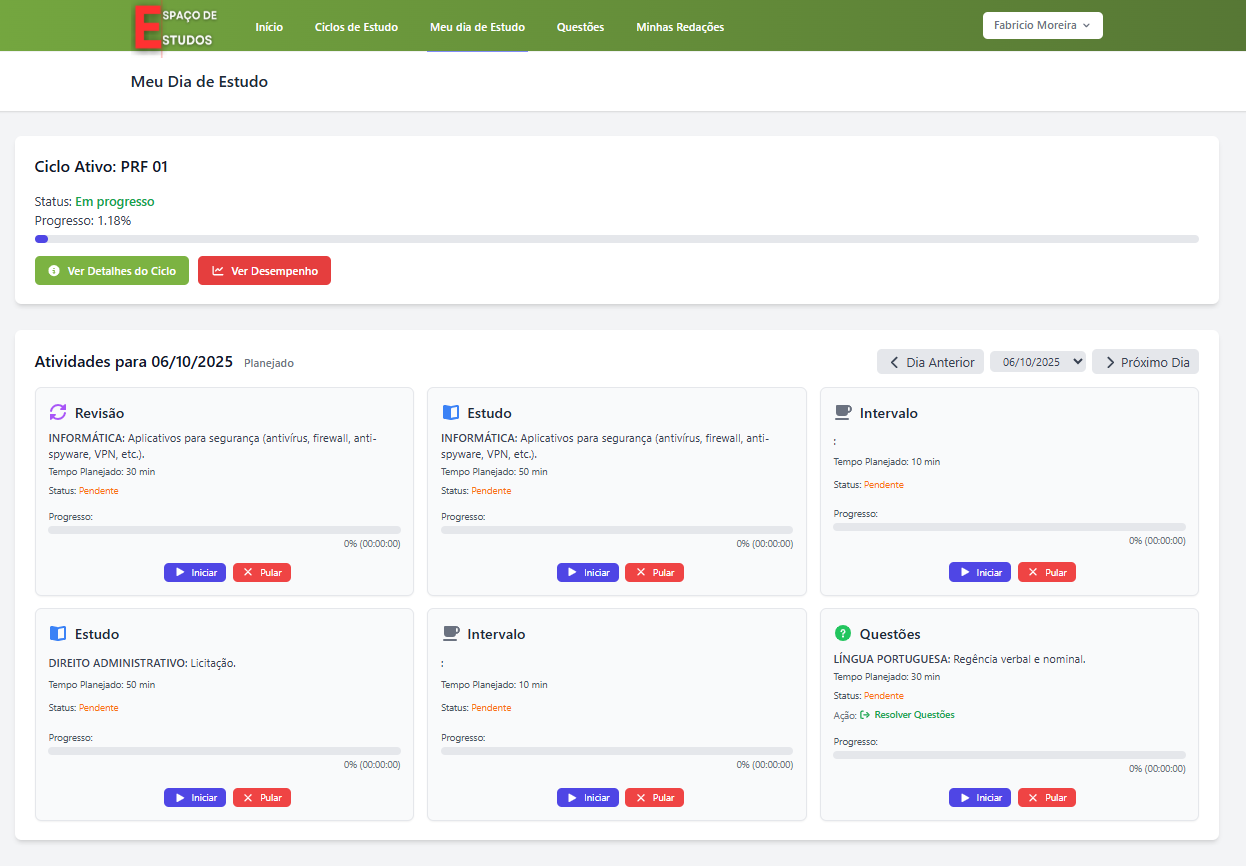Navigate to Questões in the top menu
This screenshot has width=1246, height=866.
click(580, 27)
